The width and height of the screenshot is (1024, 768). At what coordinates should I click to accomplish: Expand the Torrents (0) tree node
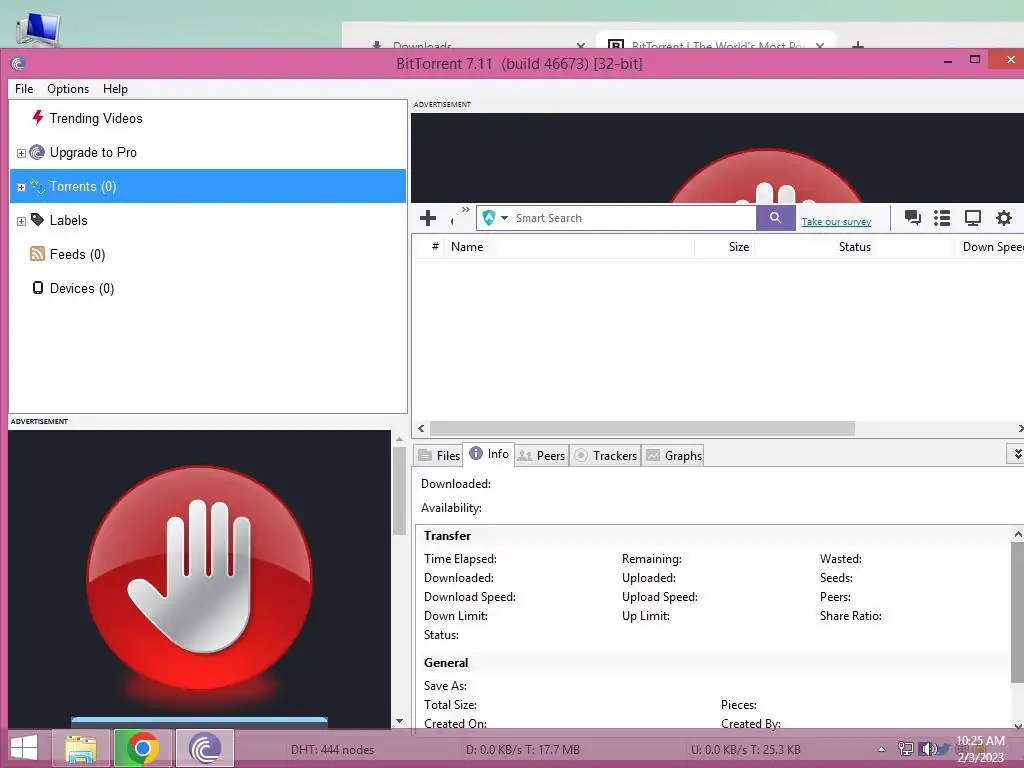[21, 187]
